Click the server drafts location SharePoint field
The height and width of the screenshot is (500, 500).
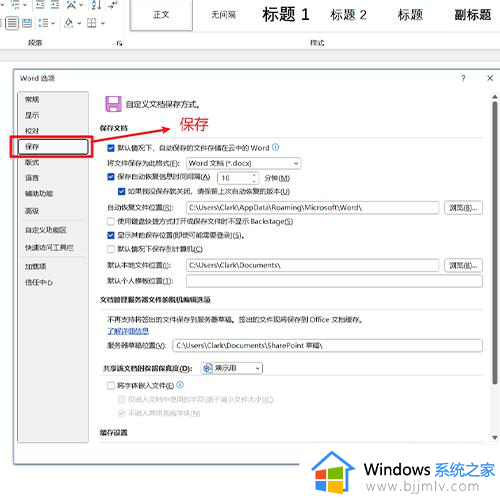click(x=327, y=346)
